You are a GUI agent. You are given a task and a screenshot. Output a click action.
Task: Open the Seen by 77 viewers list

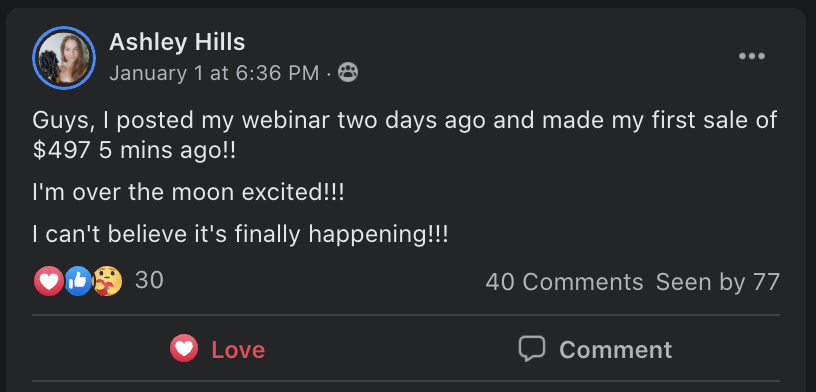coord(718,282)
